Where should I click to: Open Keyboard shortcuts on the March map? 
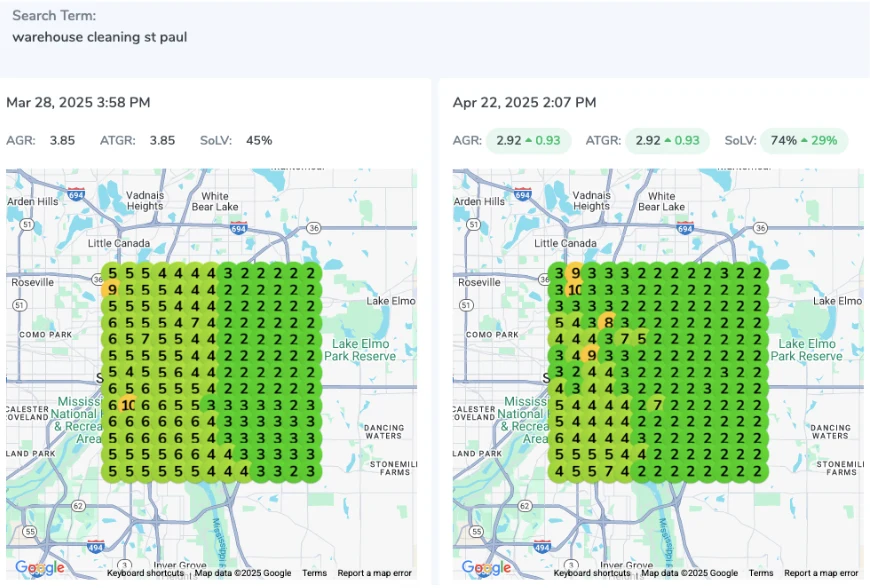(x=145, y=573)
